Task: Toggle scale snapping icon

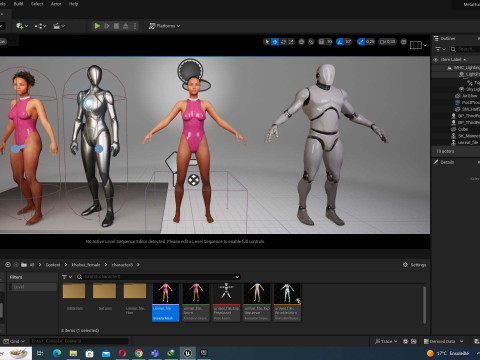Action: pos(361,42)
